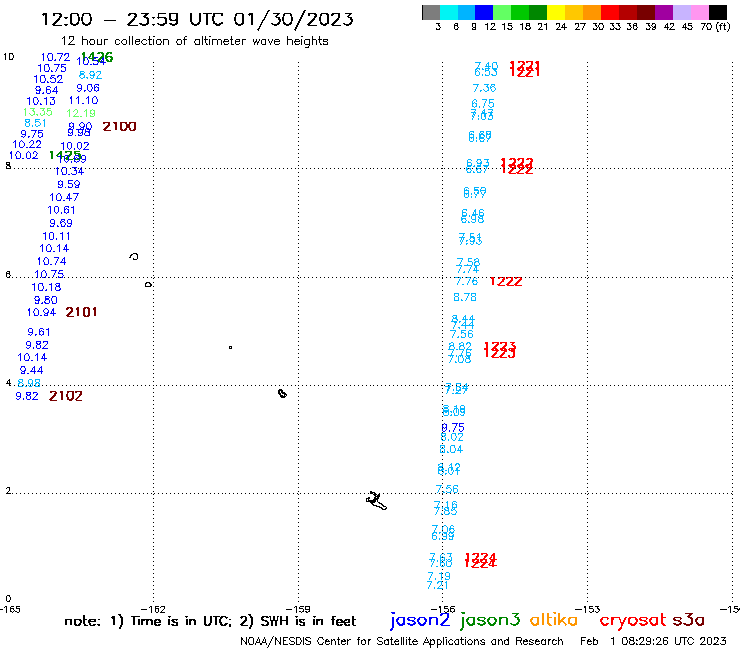
Task: Click the light blue reading 7.36
Action: [484, 88]
